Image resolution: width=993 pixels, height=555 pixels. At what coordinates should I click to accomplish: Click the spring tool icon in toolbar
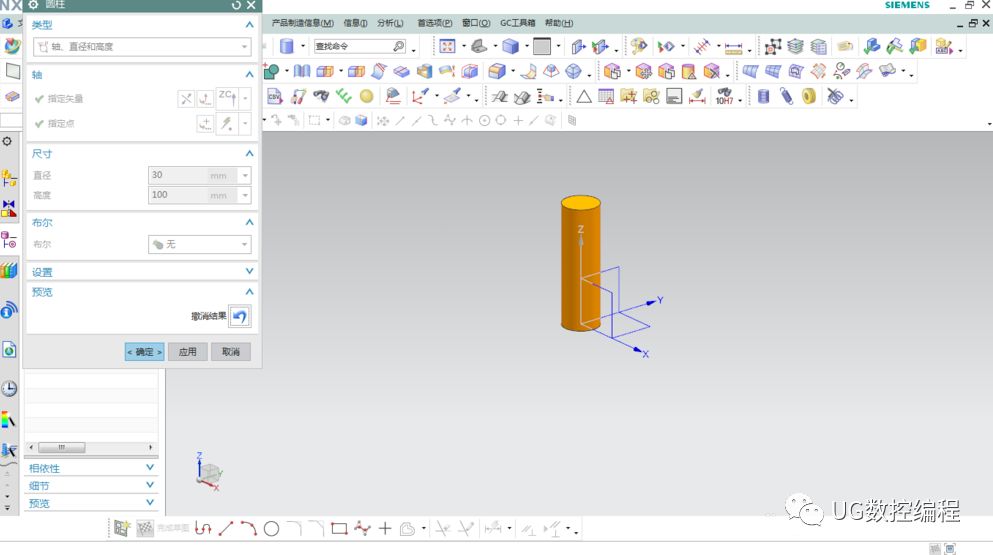[x=785, y=97]
